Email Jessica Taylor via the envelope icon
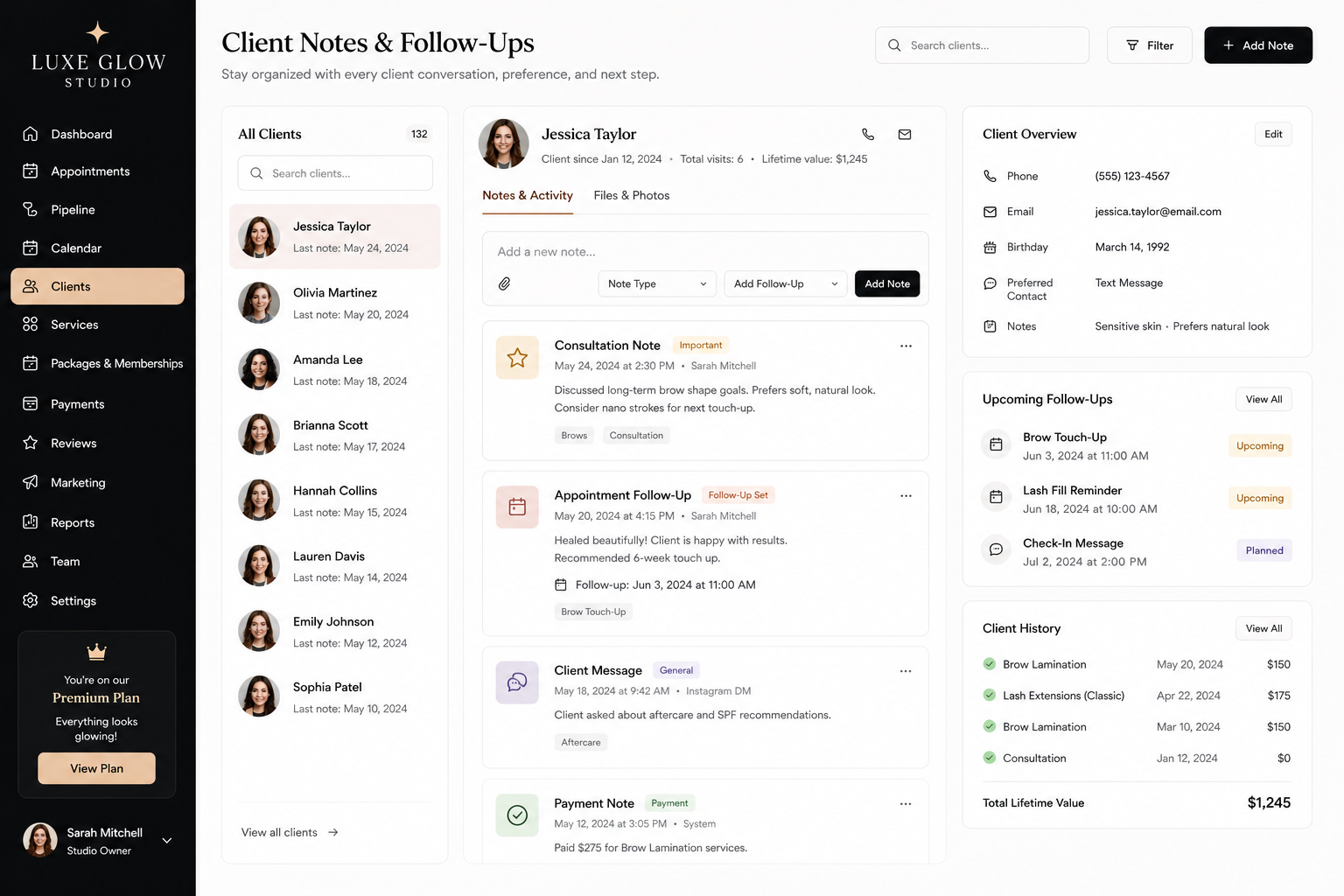Screen dimensions: 1344x896 (905, 135)
